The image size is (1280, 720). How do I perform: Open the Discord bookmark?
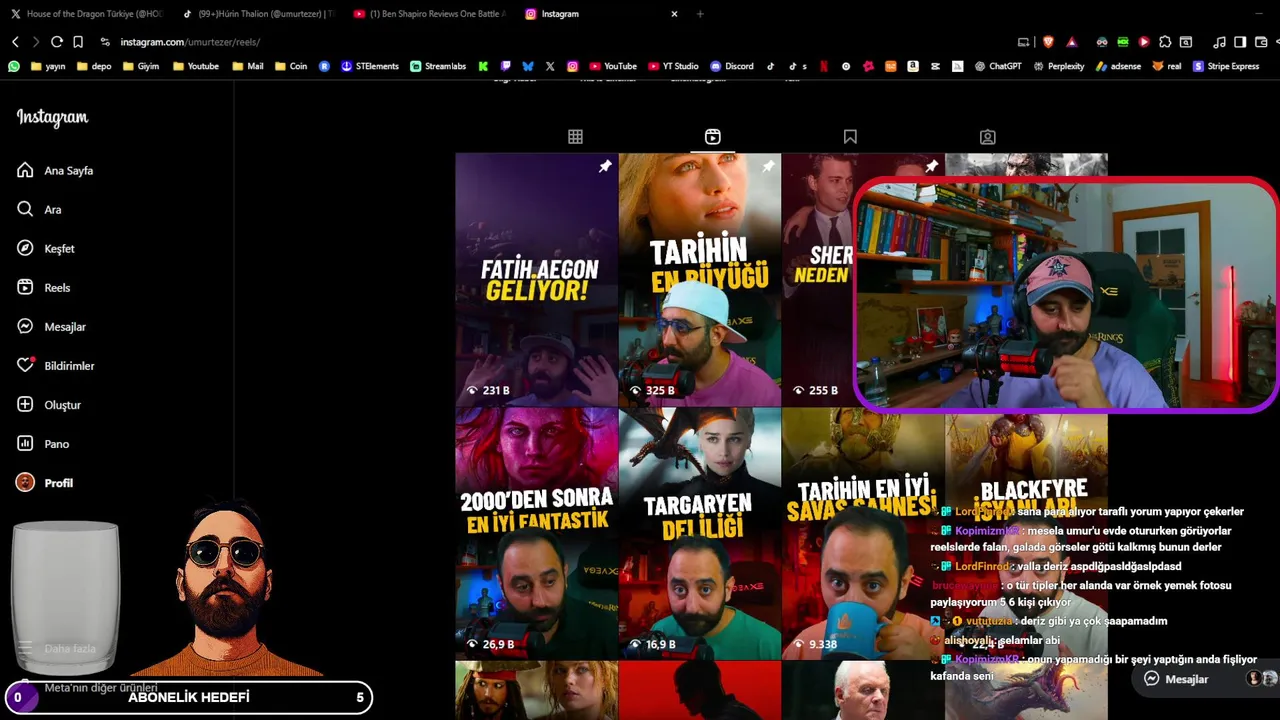[x=732, y=66]
